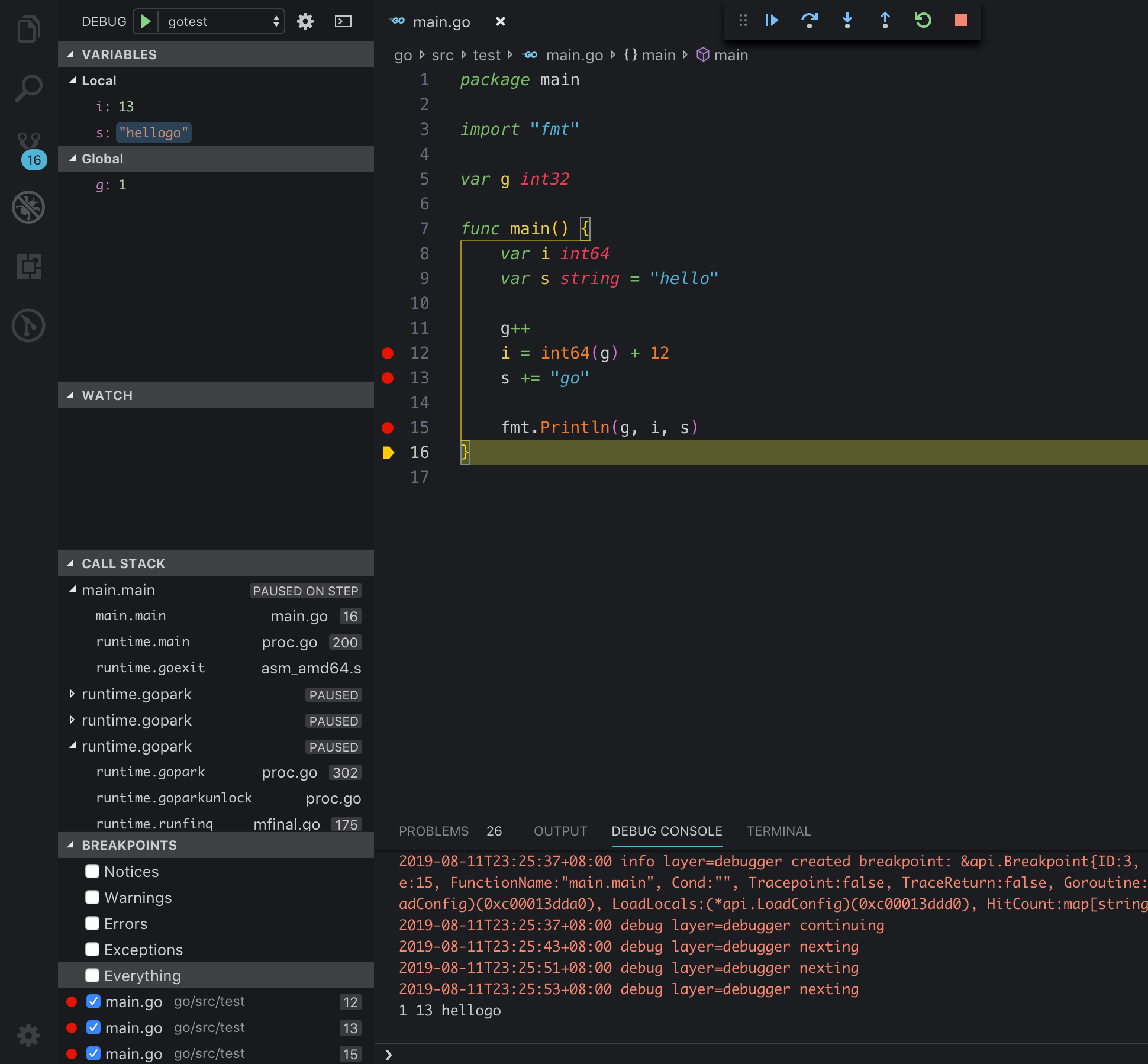Image resolution: width=1148 pixels, height=1064 pixels.
Task: Disable the main.go line 13 breakpoint checkbox
Action: (x=93, y=1027)
